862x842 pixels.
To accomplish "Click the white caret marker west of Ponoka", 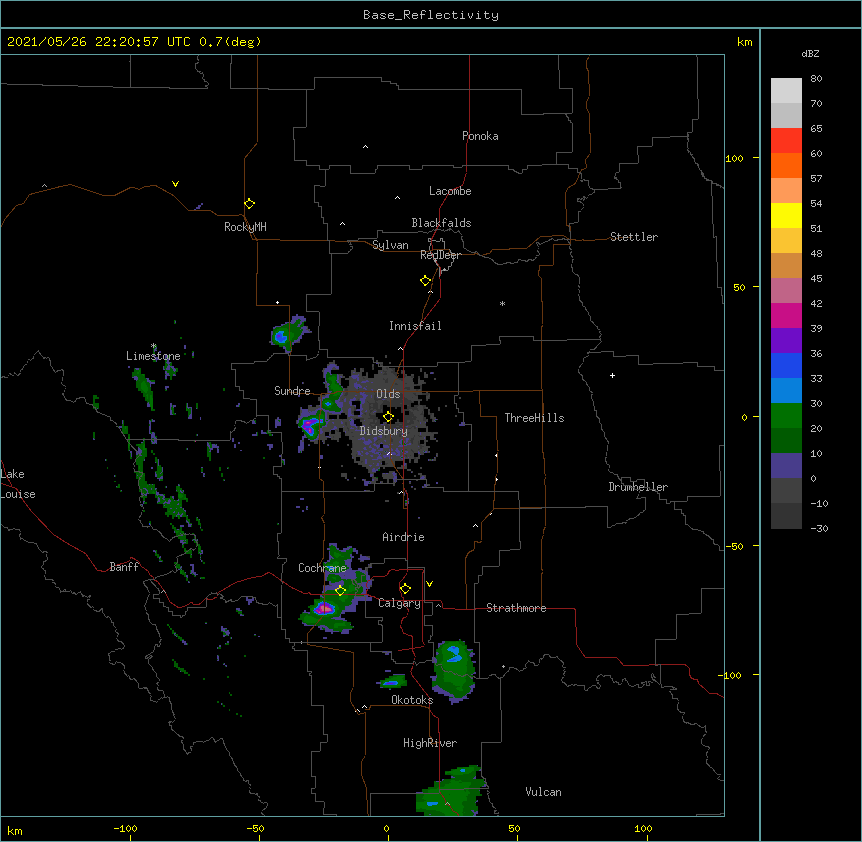I will point(366,147).
